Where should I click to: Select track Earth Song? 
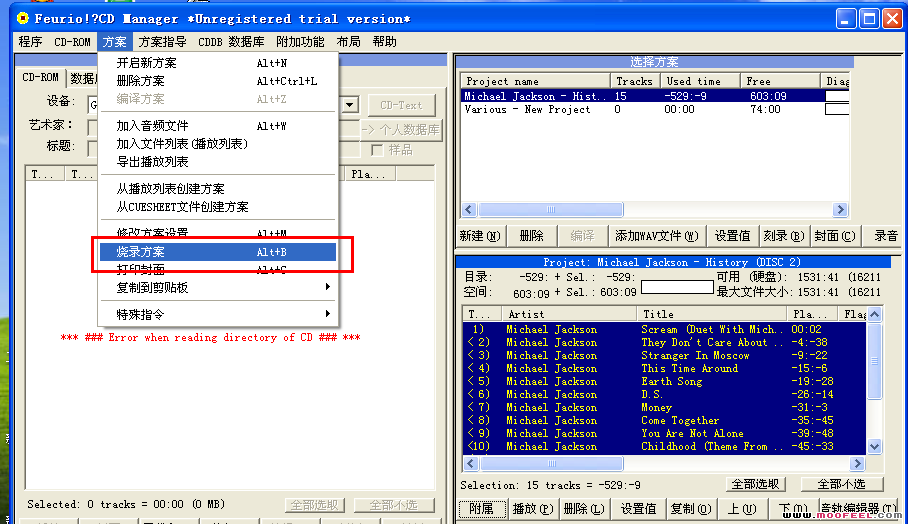664,382
